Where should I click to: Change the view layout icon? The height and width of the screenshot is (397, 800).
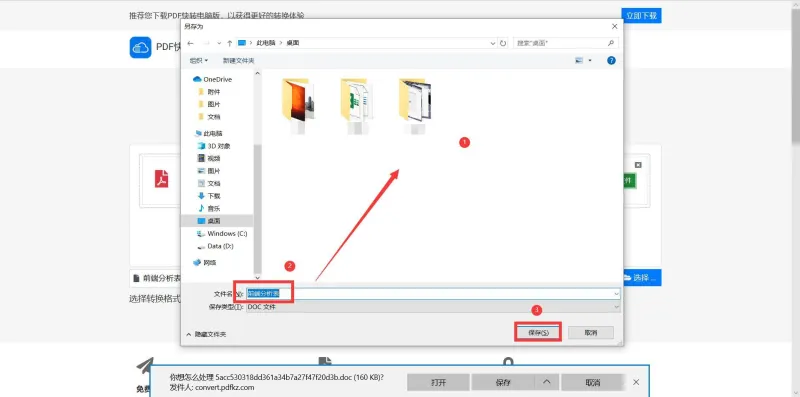[579, 60]
